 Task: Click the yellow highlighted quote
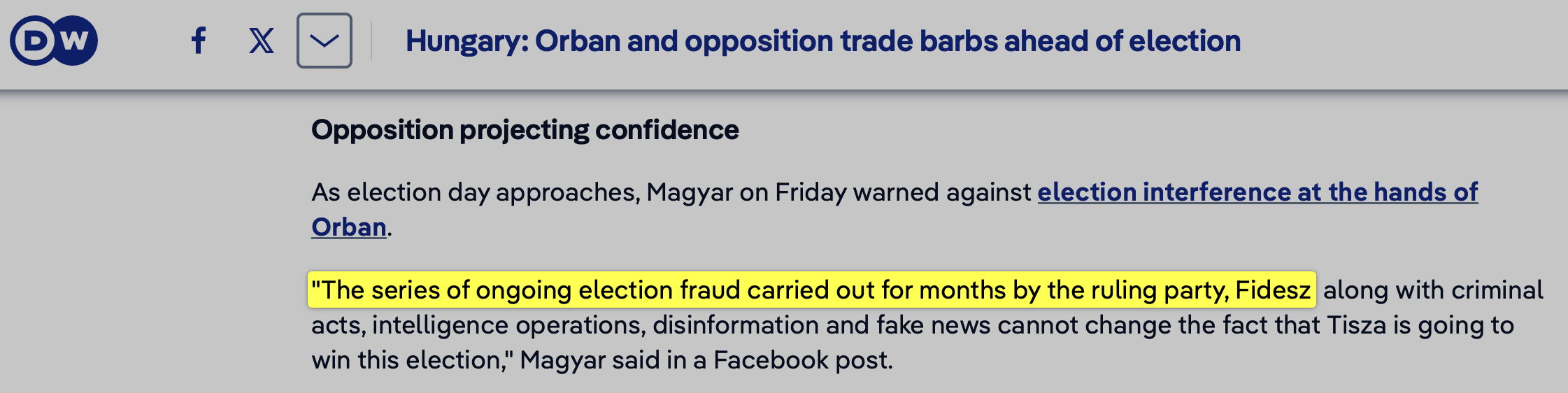pyautogui.click(x=811, y=290)
